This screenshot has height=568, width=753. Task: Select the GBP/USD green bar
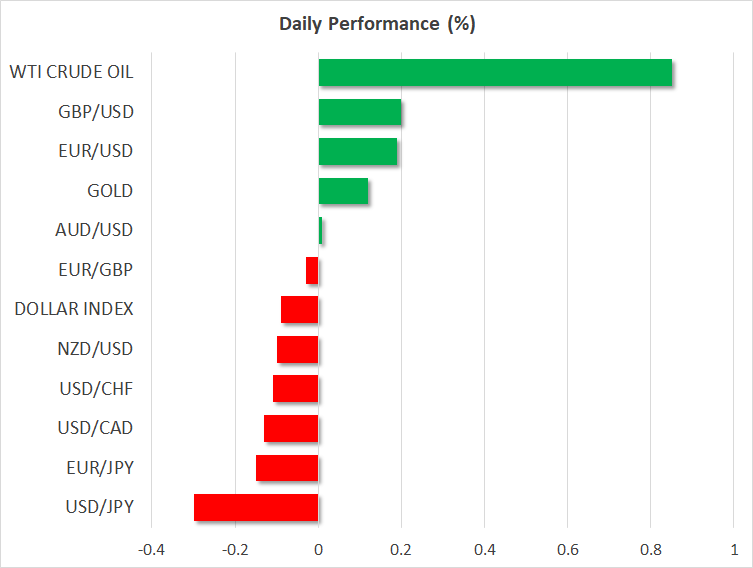click(x=360, y=112)
